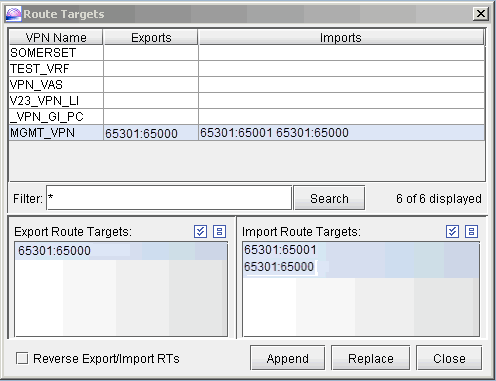Select the MGMT_VPN row name cell
The image size is (496, 381).
tap(56, 133)
